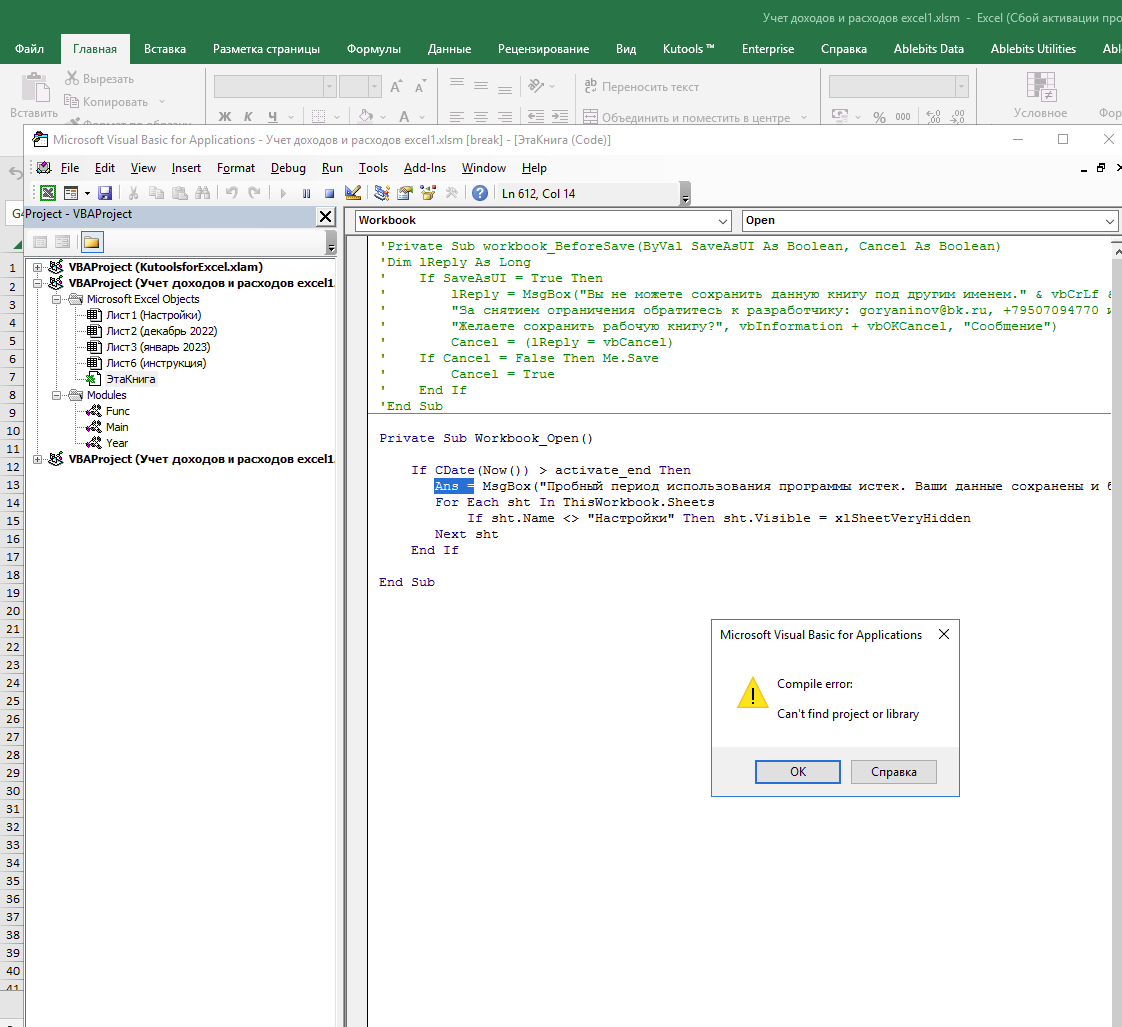Screen dimensions: 1122x1027
Task: Click the Find binoculars icon
Action: pyautogui.click(x=203, y=193)
